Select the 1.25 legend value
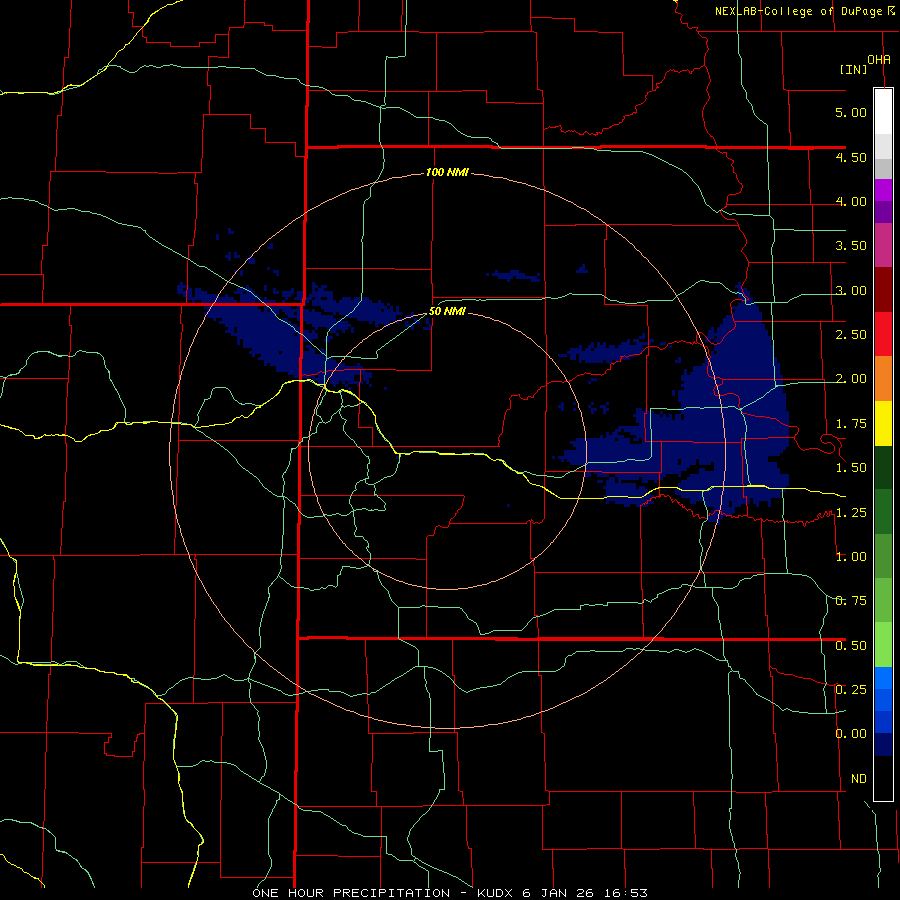 point(851,513)
